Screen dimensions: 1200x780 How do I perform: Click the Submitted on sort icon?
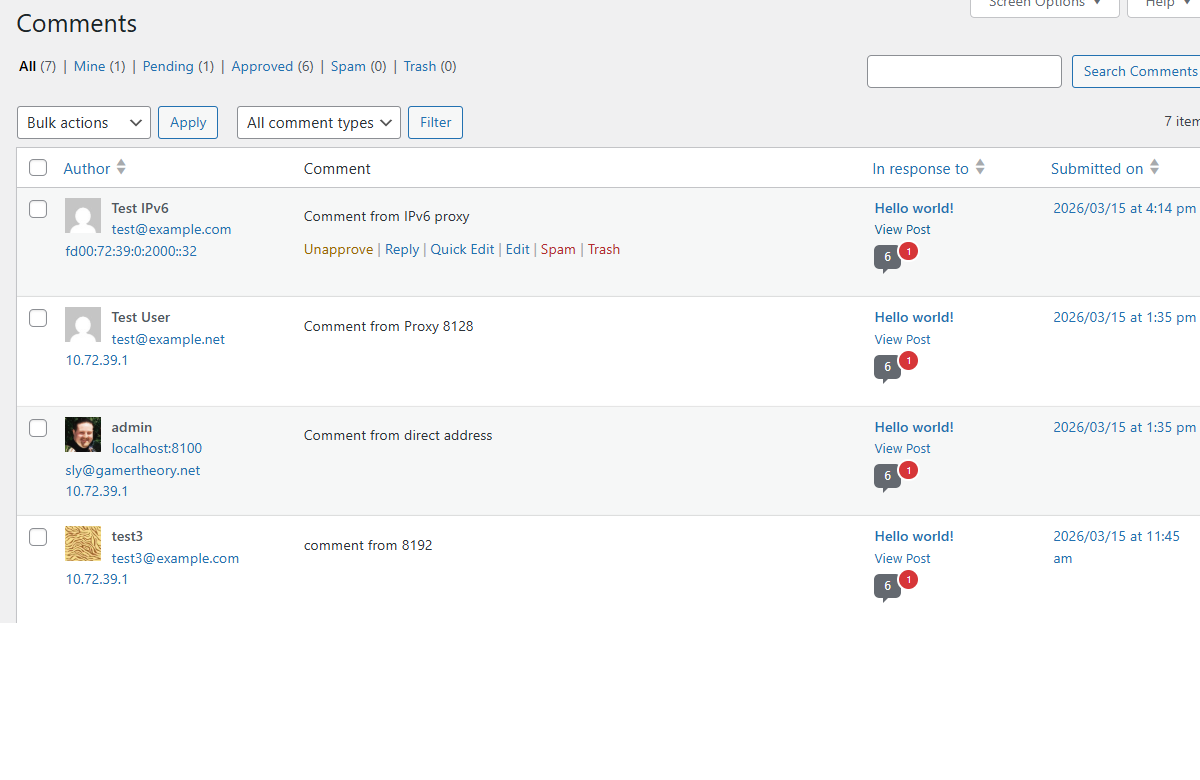(1155, 167)
